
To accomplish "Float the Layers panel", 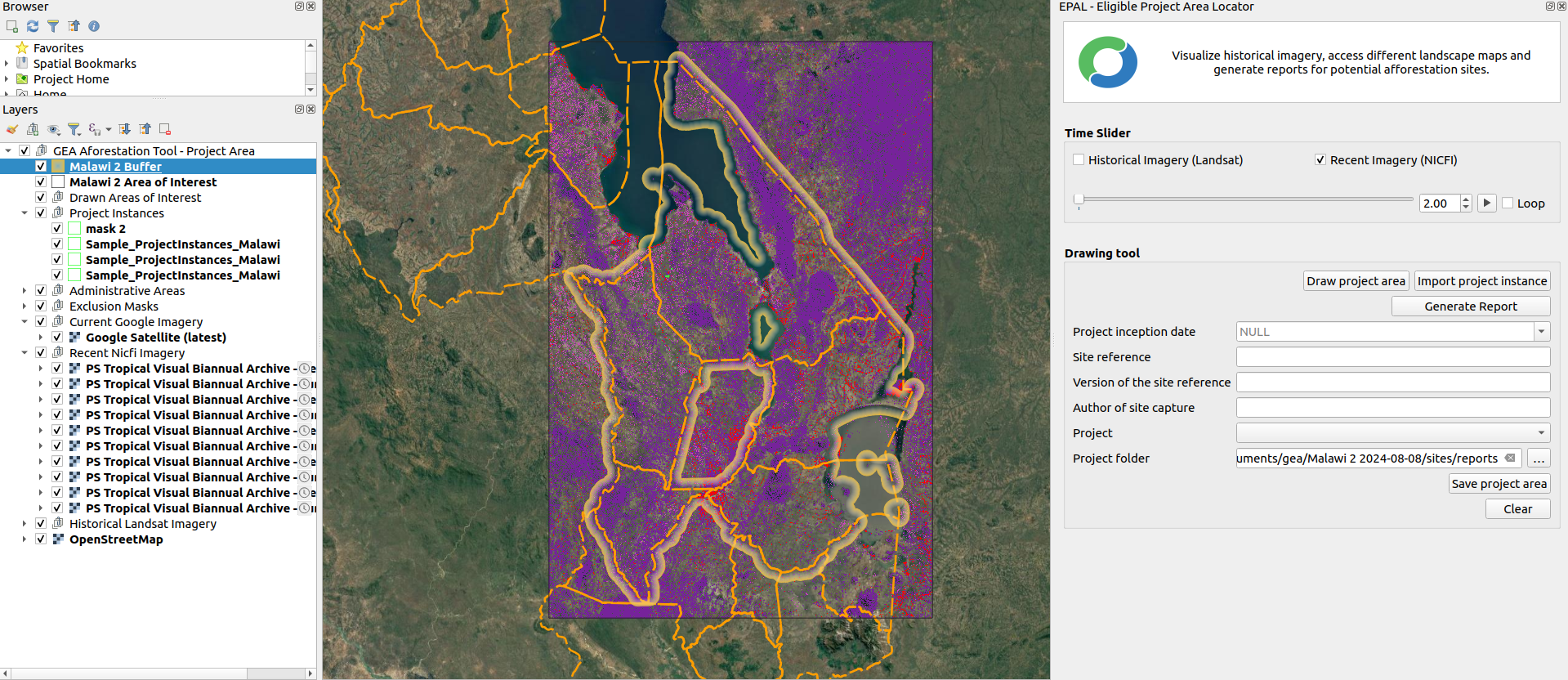I will [299, 110].
